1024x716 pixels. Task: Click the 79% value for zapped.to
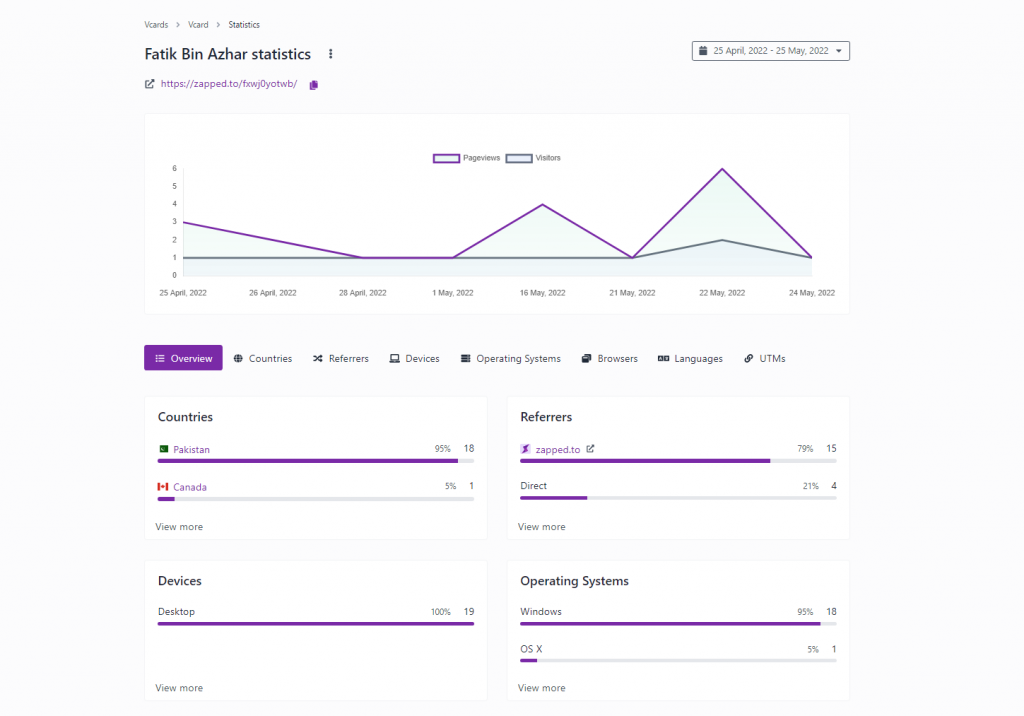[x=805, y=449]
